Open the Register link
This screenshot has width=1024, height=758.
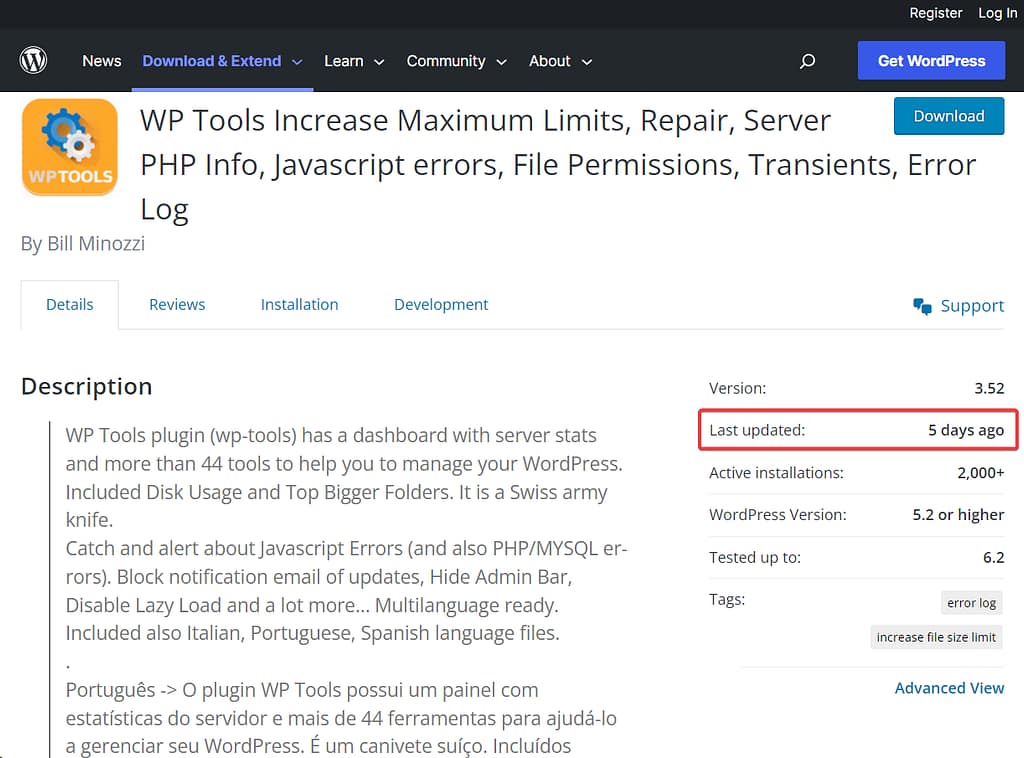[x=936, y=13]
